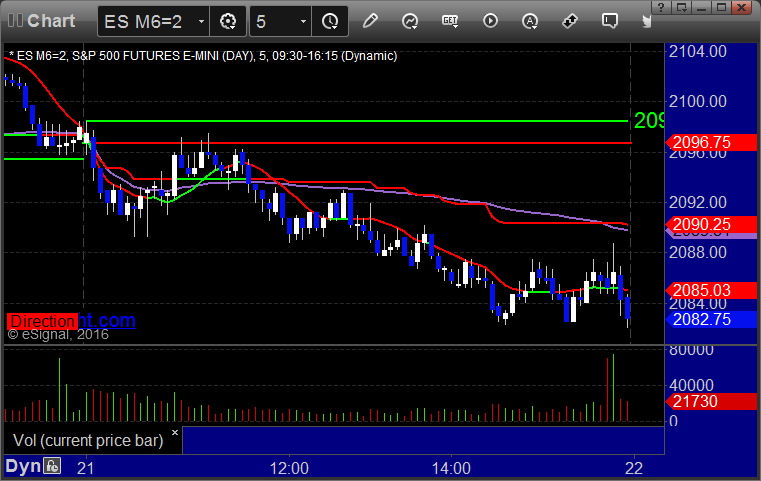The height and width of the screenshot is (481, 761).
Task: Close the Vol study pane
Action: [175, 432]
